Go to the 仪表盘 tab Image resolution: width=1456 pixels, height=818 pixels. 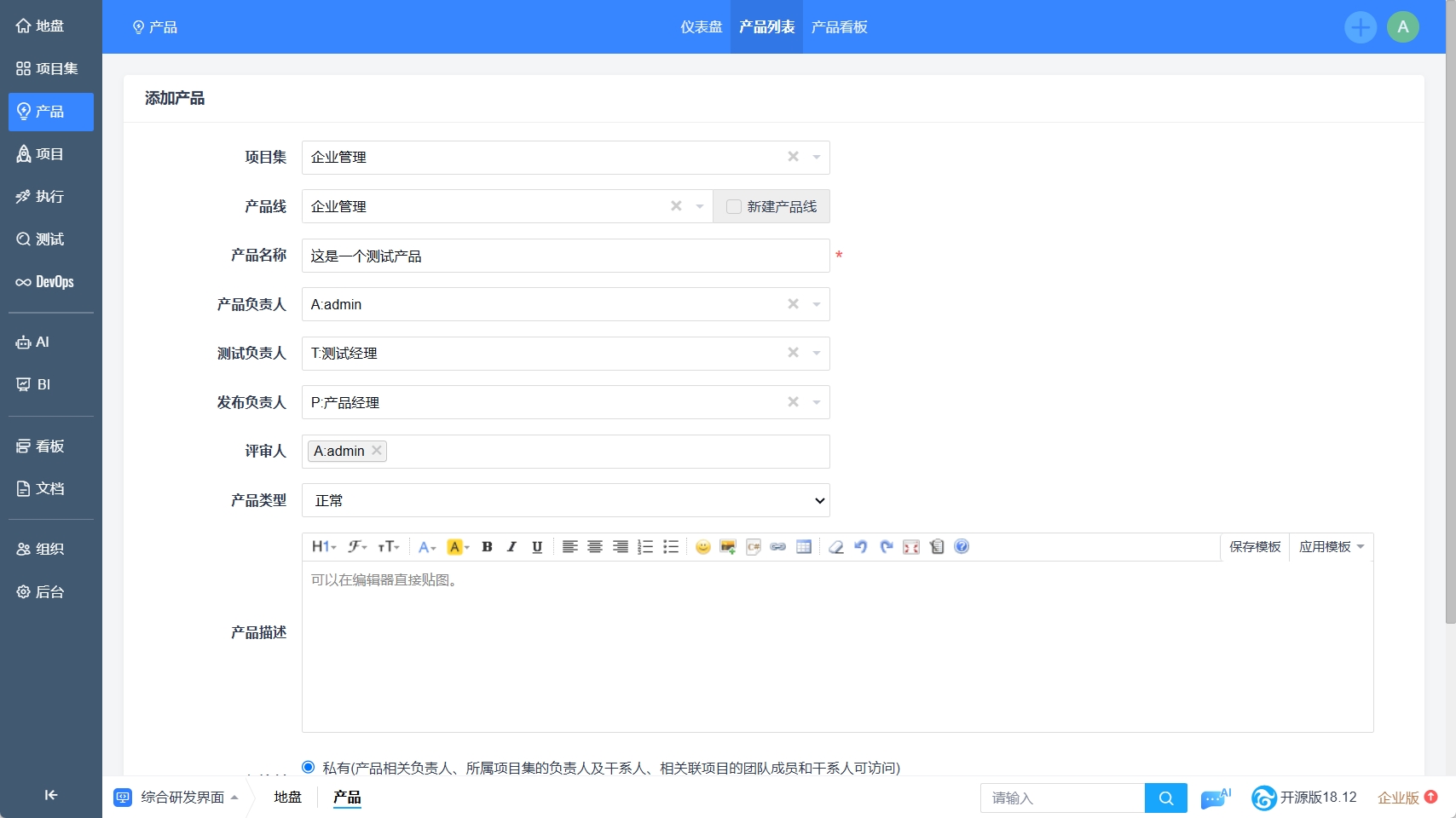701,27
